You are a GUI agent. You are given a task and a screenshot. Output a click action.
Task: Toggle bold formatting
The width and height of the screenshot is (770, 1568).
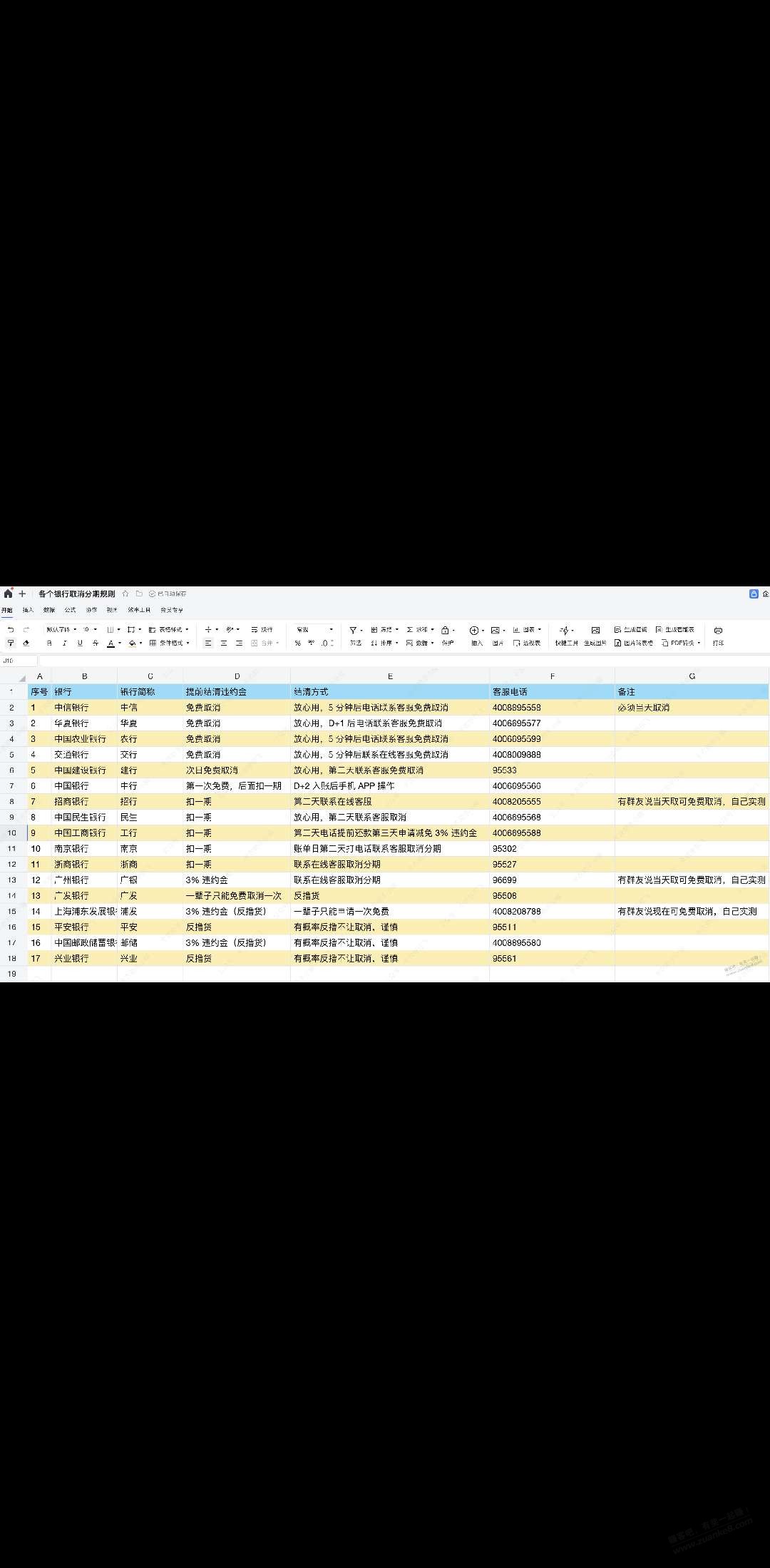pyautogui.click(x=49, y=643)
